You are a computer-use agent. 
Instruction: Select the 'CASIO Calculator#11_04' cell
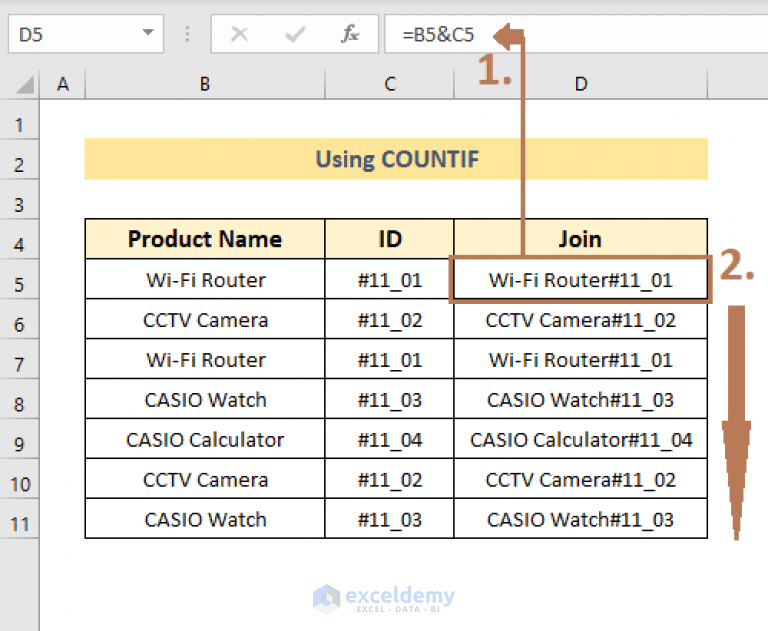[580, 439]
